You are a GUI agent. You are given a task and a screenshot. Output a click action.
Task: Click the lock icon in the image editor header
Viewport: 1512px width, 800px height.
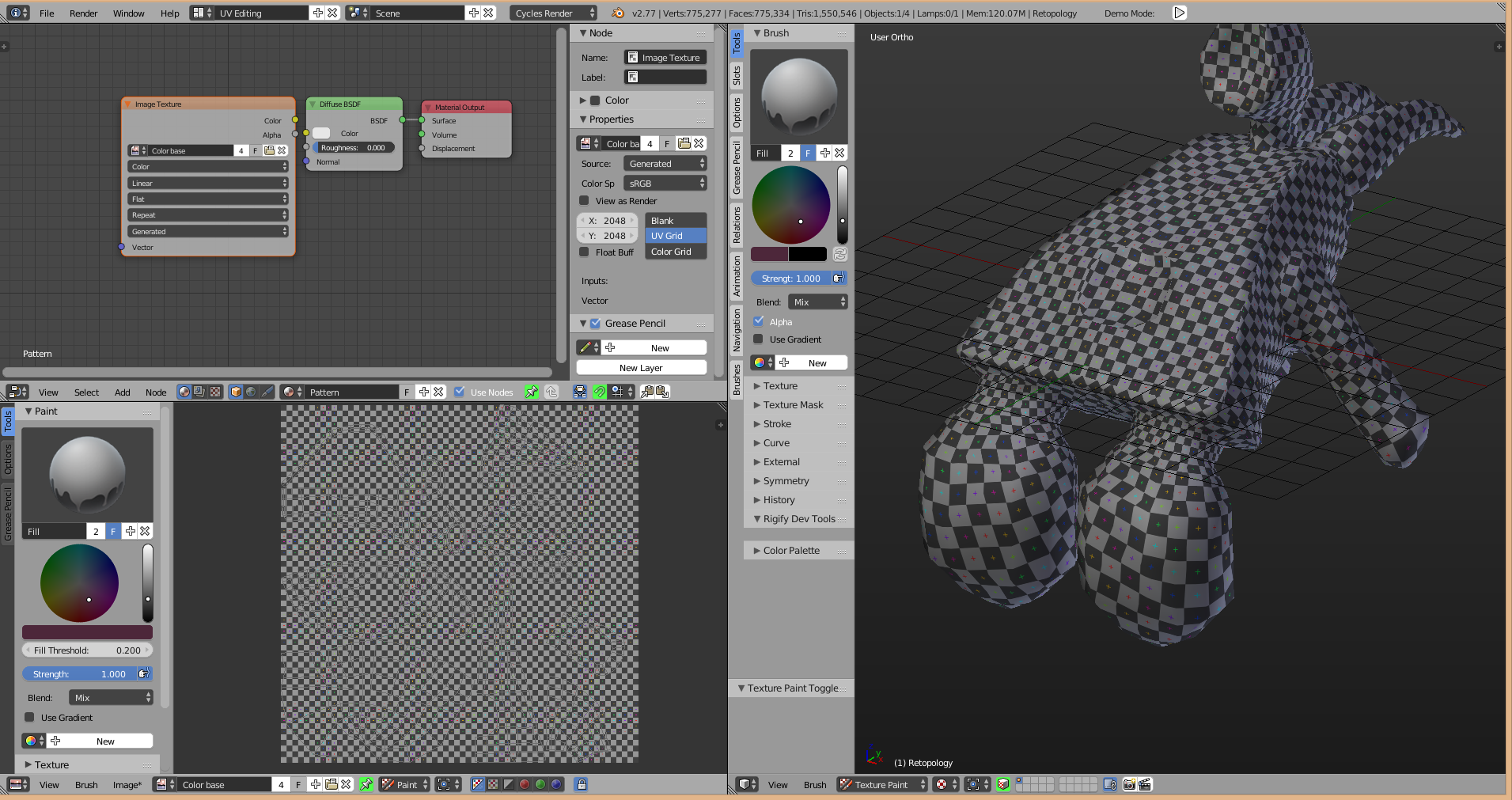coord(582,784)
